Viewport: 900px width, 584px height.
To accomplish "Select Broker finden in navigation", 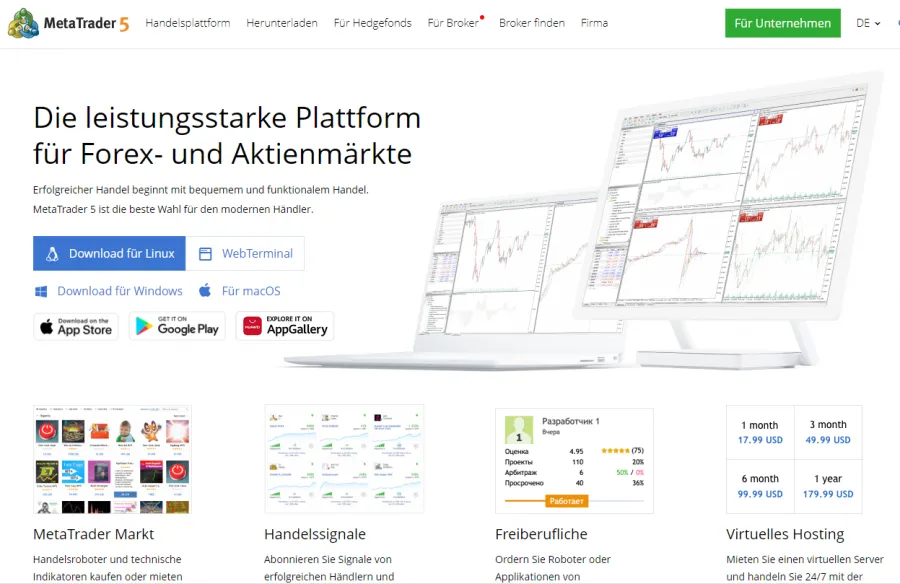I will (531, 23).
